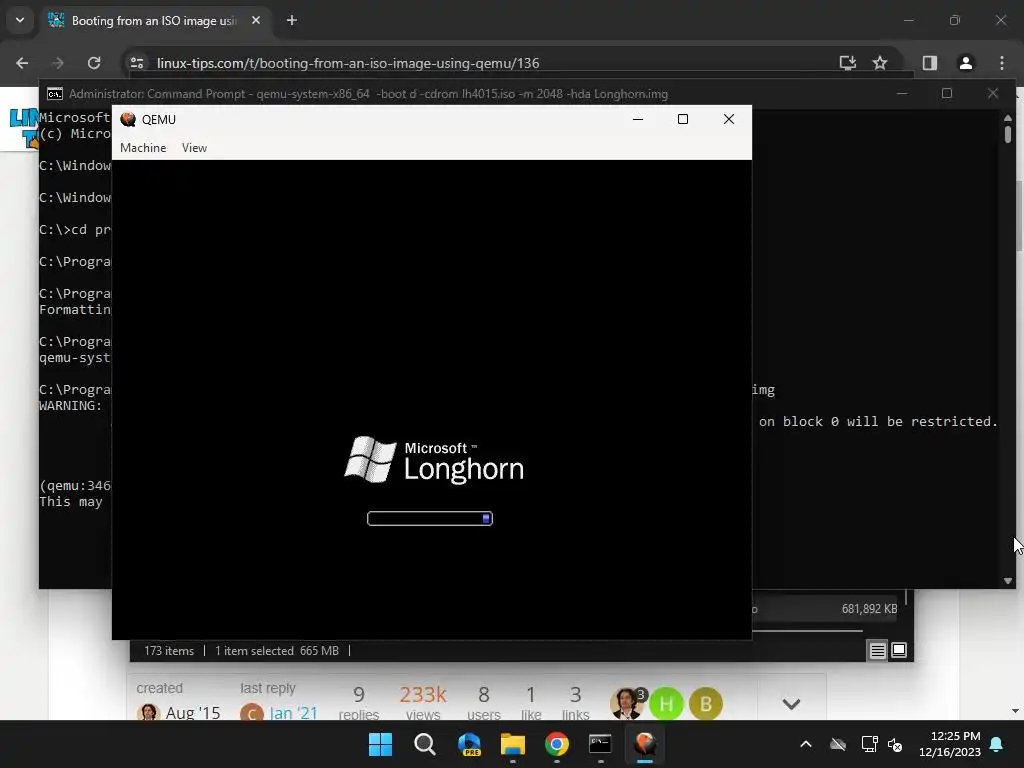
Task: Open the Jan '21 last reply link
Action: pyautogui.click(x=294, y=712)
